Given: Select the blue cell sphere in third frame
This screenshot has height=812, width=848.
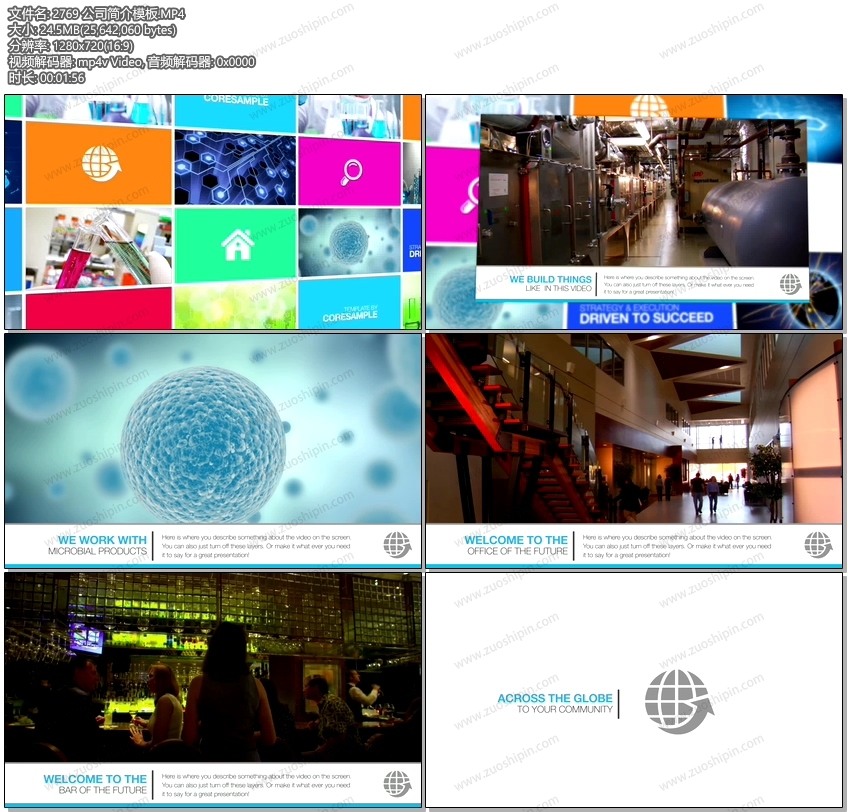Looking at the screenshot, I should click(x=203, y=431).
